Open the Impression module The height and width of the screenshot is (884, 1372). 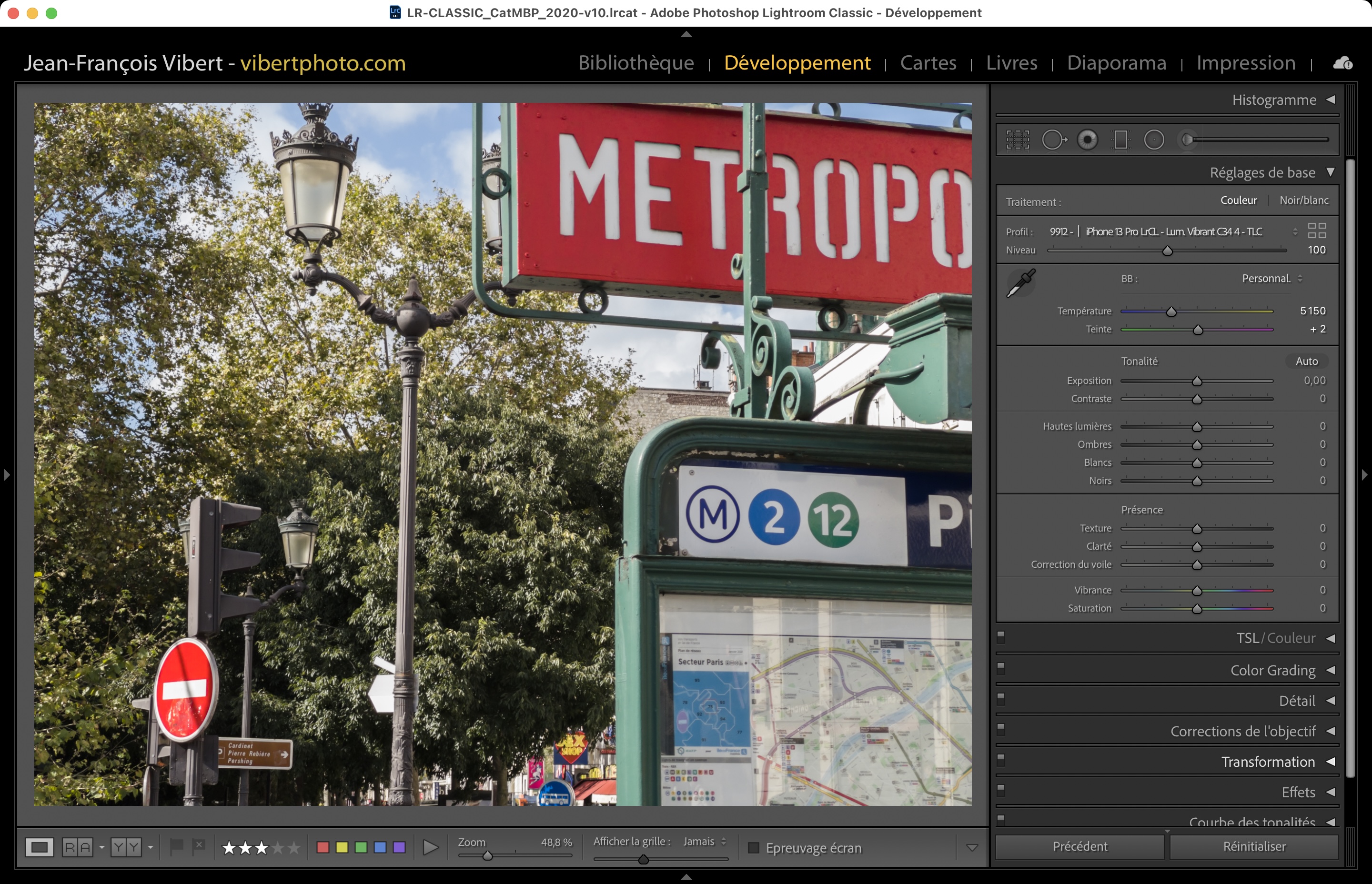point(1246,62)
